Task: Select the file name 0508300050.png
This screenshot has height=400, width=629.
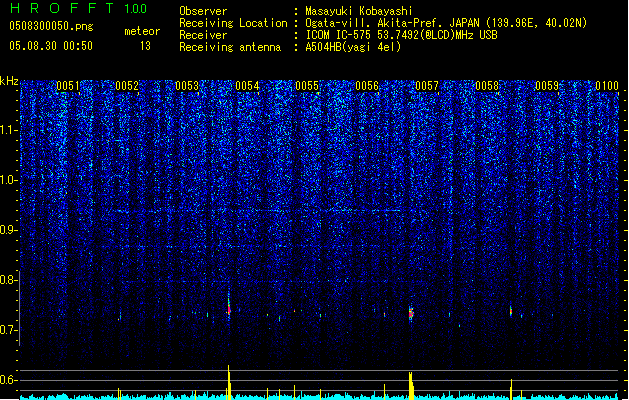Action: (51, 26)
